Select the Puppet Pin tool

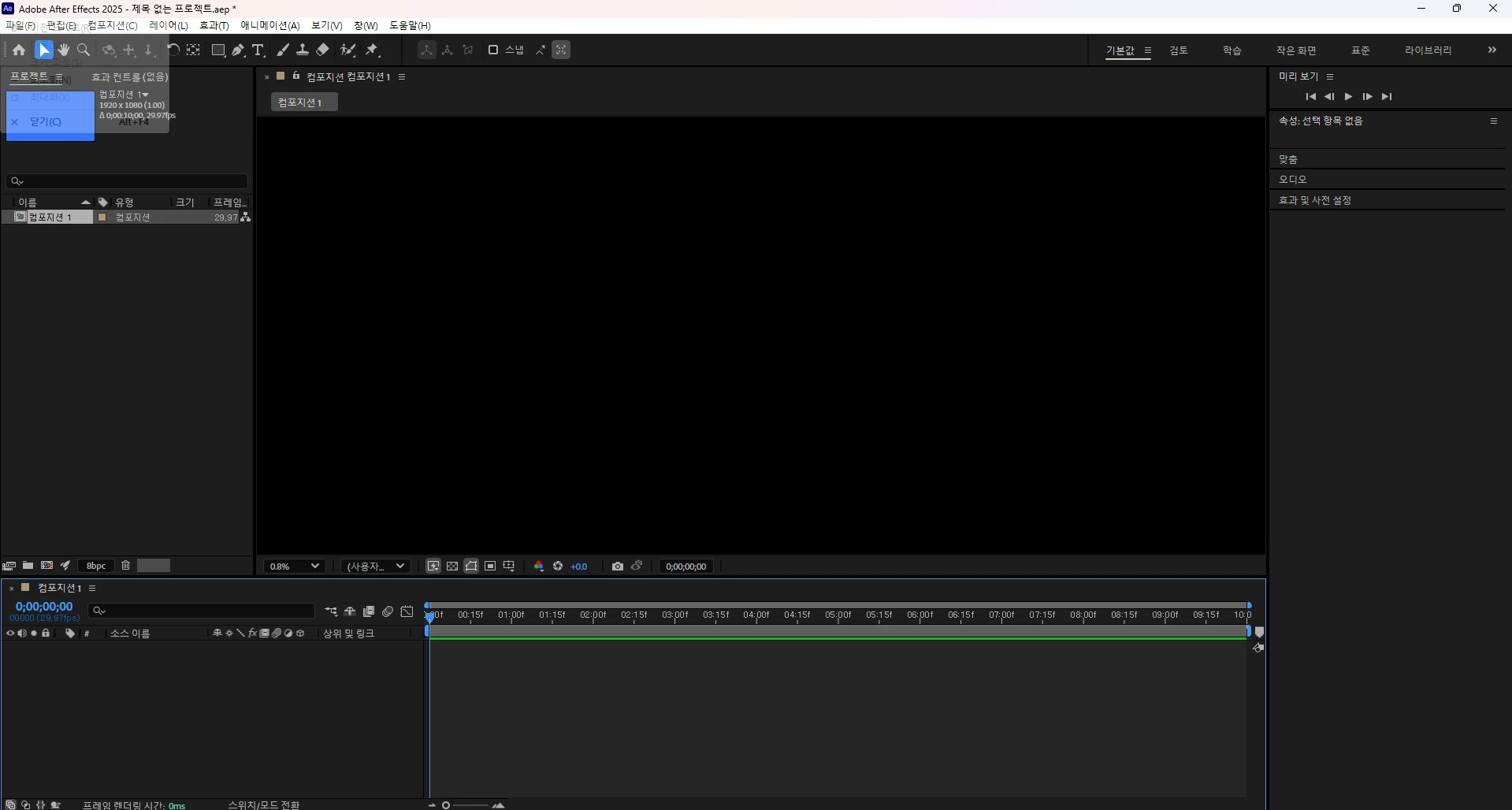372,50
